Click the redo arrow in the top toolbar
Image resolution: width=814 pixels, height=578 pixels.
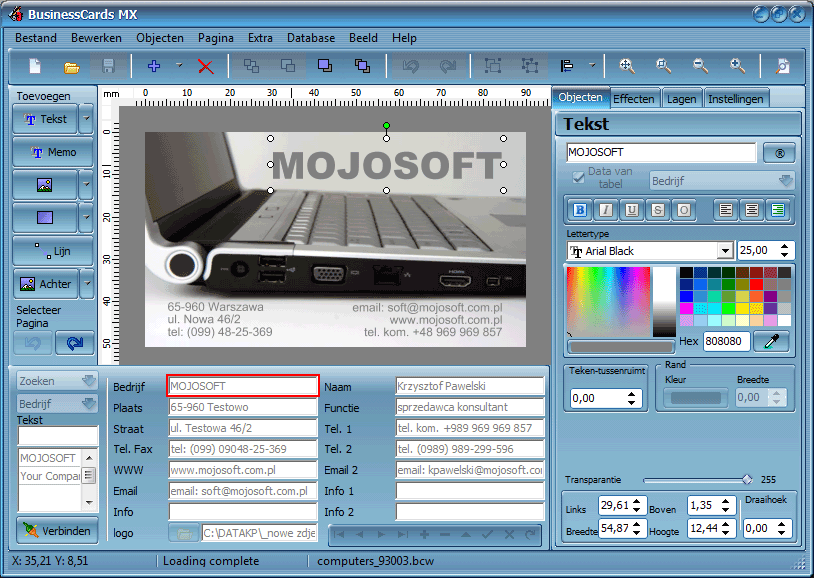(x=447, y=66)
